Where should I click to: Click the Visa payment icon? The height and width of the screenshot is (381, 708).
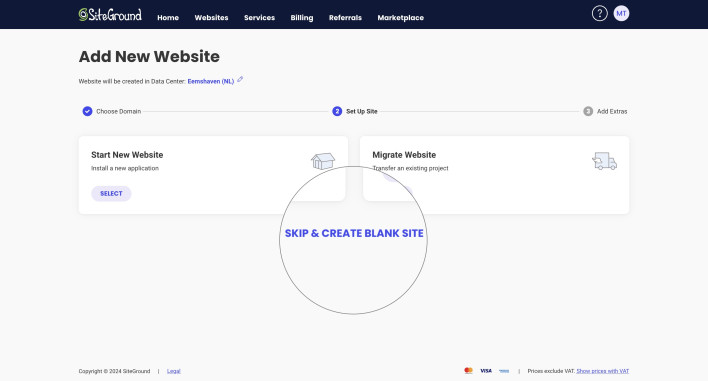pos(486,371)
